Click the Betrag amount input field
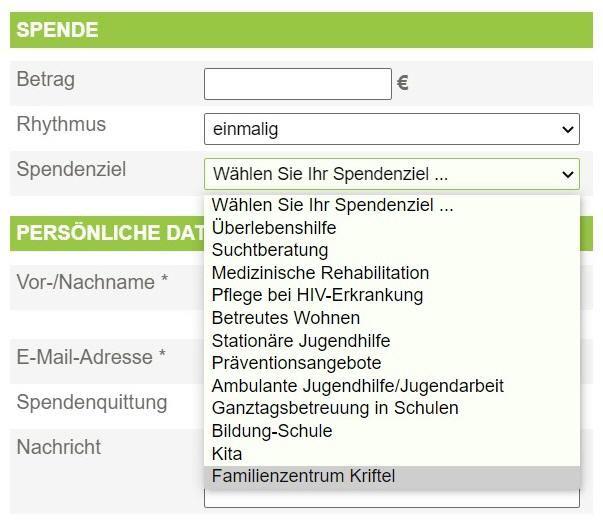 click(297, 84)
